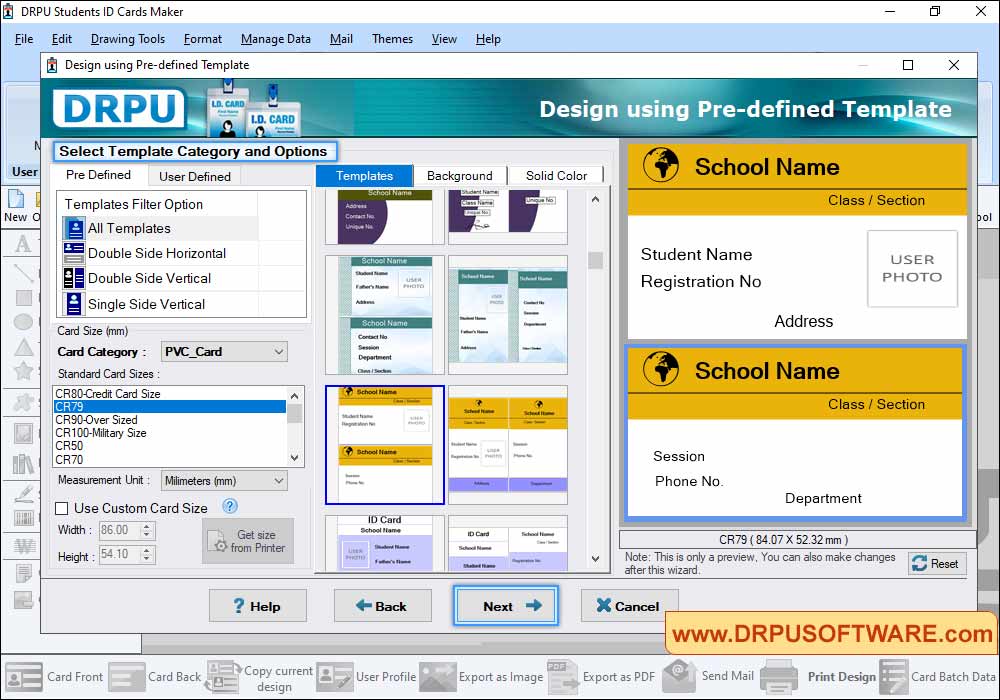Open the custom card size help icon
Screen dimensions: 1000x700
tap(230, 507)
